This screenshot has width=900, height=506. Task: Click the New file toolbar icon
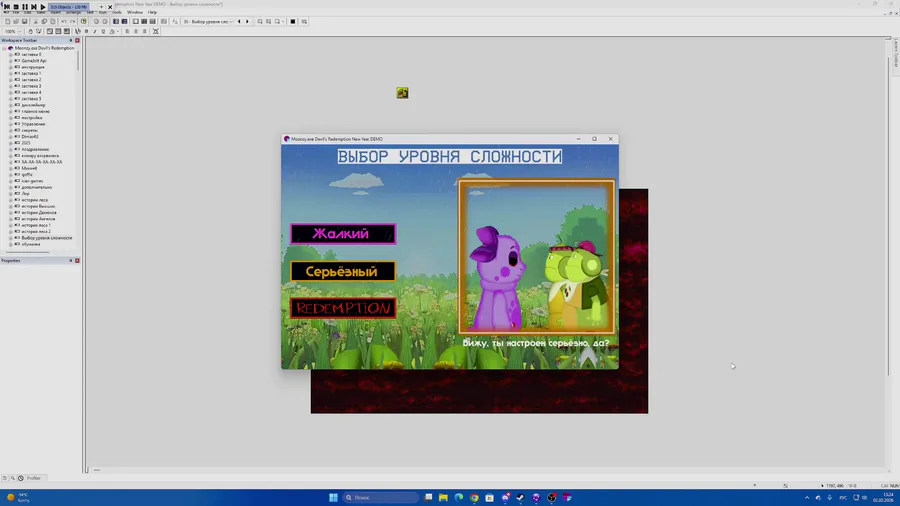click(7, 22)
